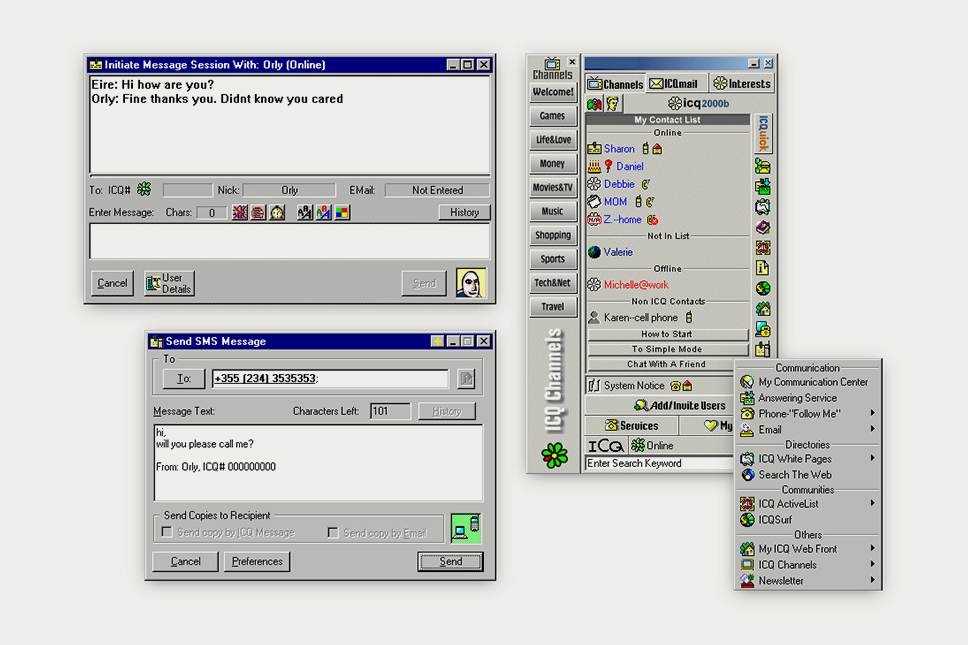Click the yellow face icon below Channels tab
This screenshot has width=968, height=645.
(x=612, y=104)
